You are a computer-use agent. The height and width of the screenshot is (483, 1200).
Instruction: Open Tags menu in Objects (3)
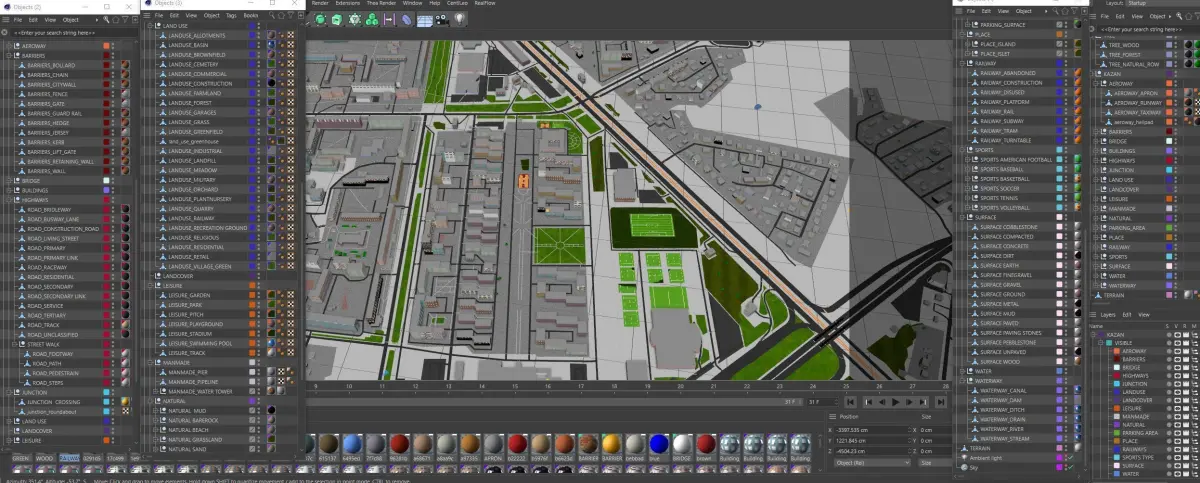click(x=231, y=15)
